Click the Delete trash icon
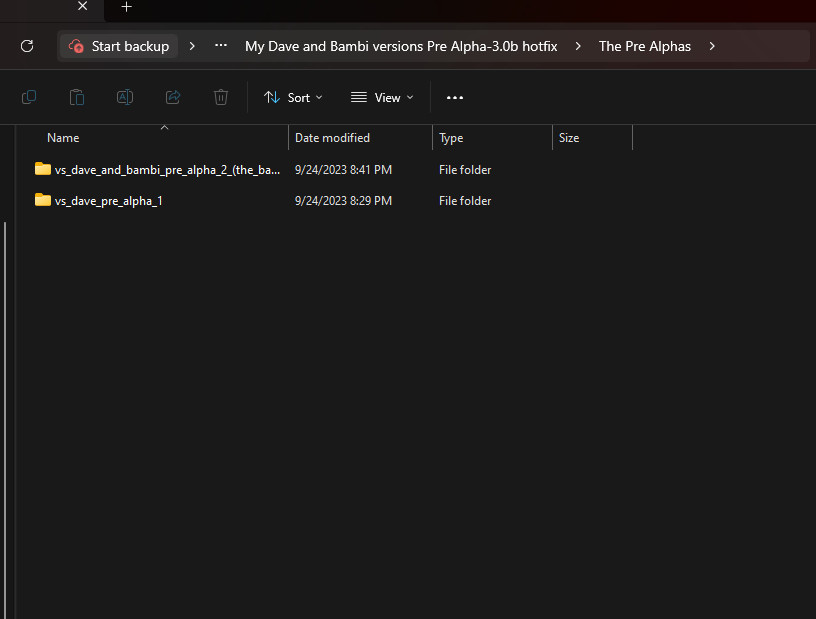This screenshot has width=816, height=619. pos(221,97)
